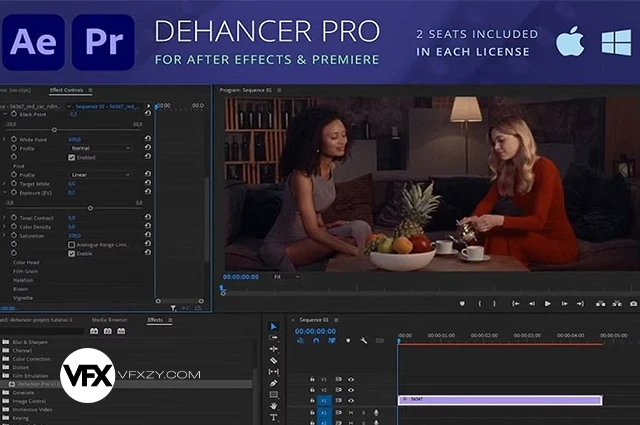The image size is (640, 425).
Task: Open the Profile dropdown showing Linear
Action: coord(100,175)
